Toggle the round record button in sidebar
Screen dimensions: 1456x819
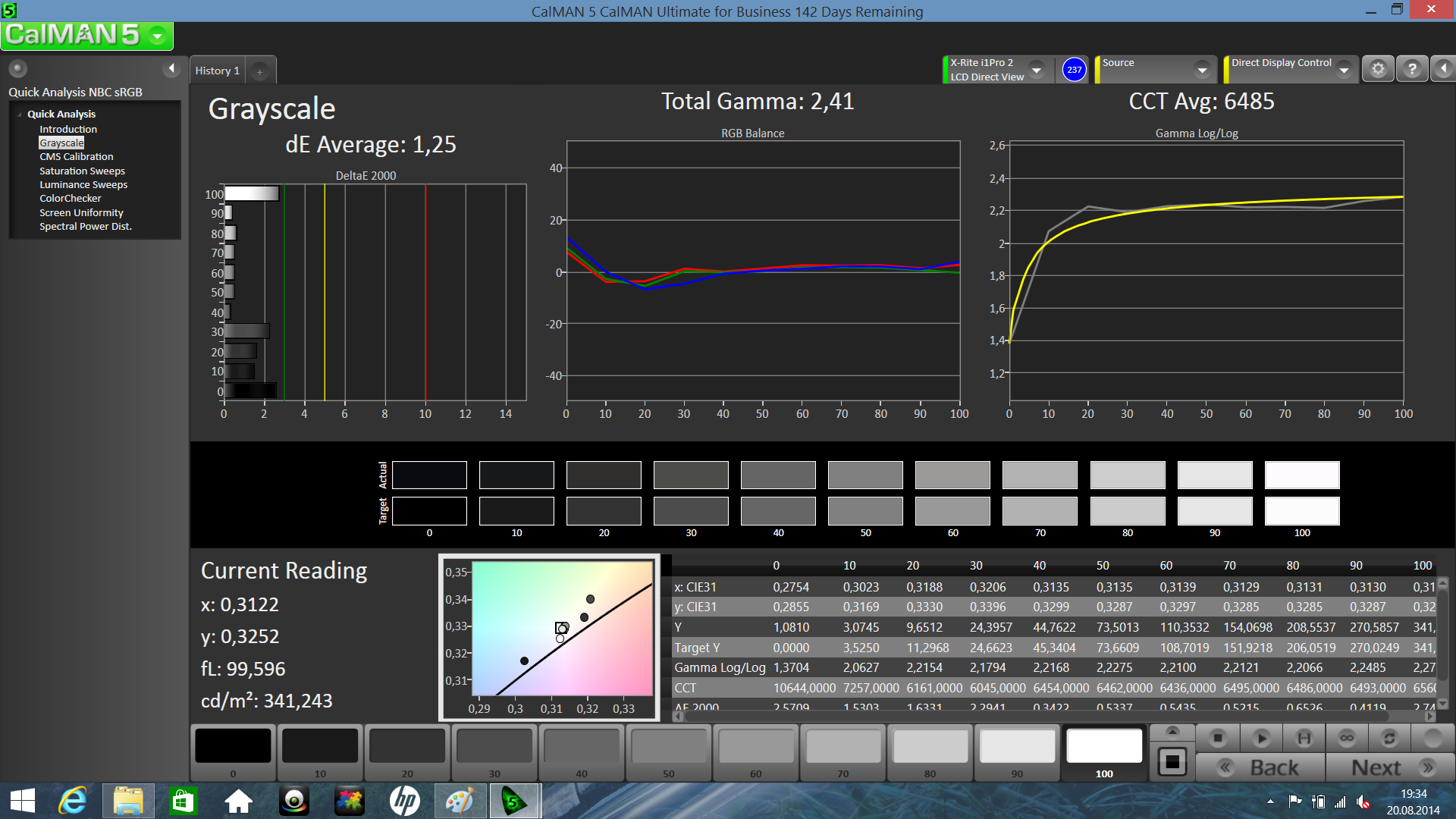coord(17,69)
